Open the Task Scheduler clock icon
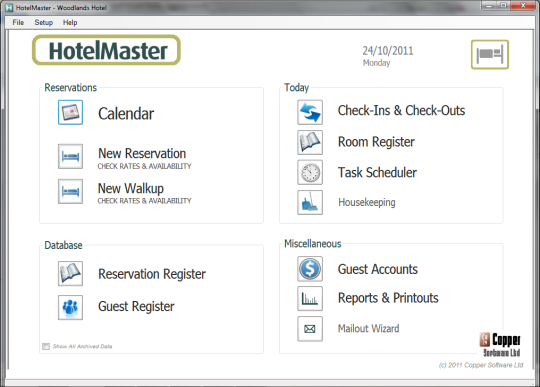This screenshot has width=540, height=387. [310, 172]
